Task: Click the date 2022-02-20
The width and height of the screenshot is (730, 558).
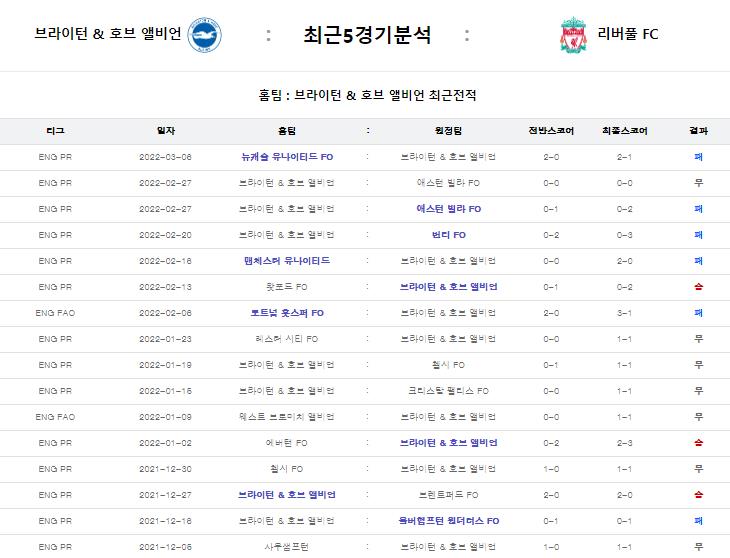Action: coord(165,235)
